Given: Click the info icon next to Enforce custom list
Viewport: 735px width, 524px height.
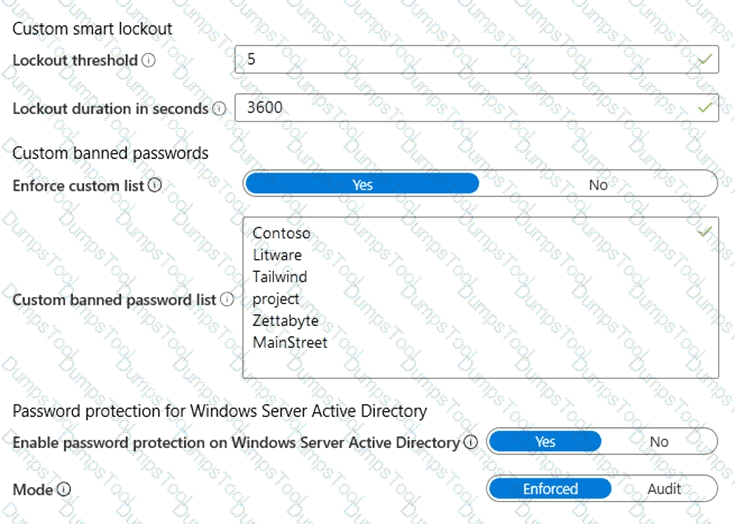Looking at the screenshot, I should 154,185.
